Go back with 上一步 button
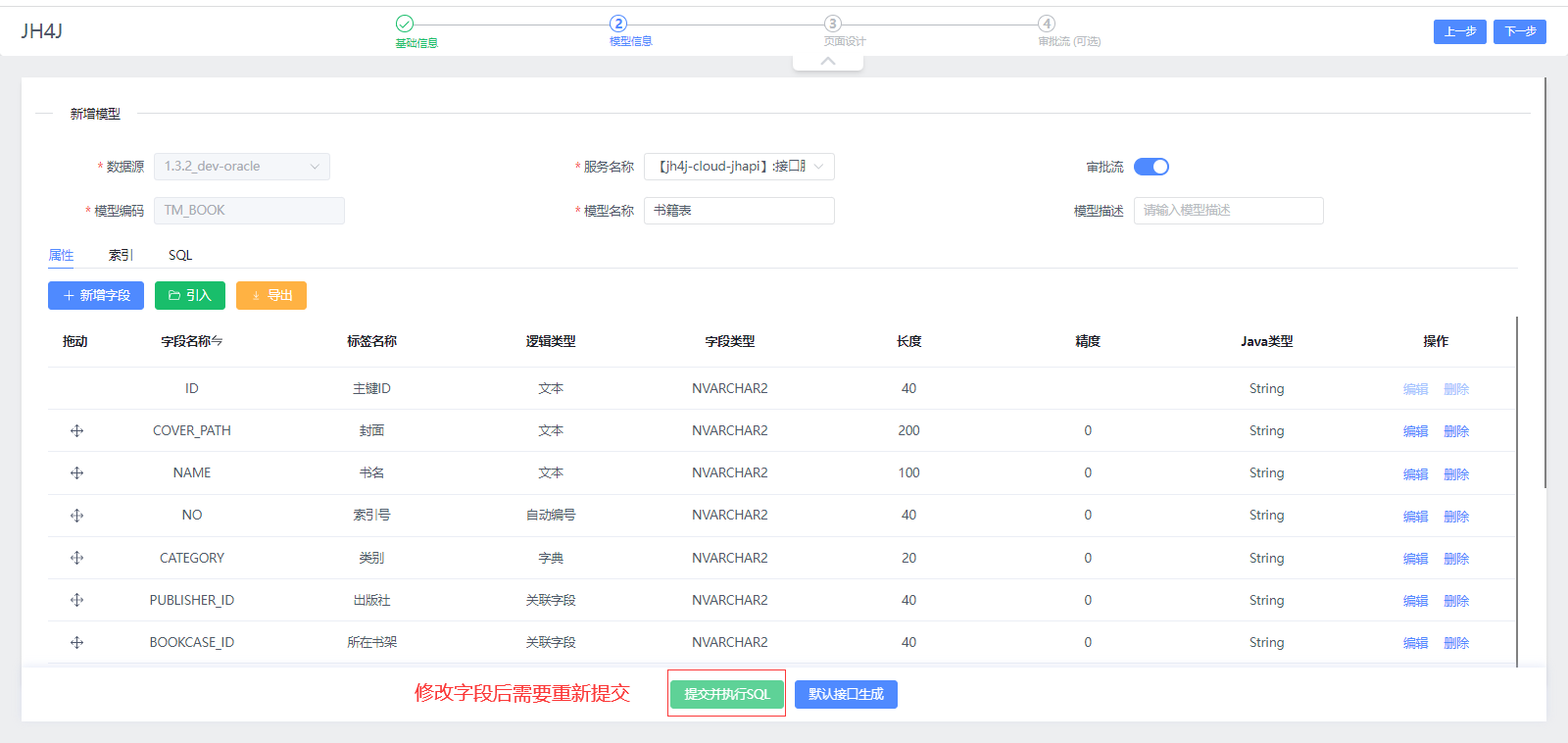This screenshot has width=1568, height=743. pos(1460,31)
